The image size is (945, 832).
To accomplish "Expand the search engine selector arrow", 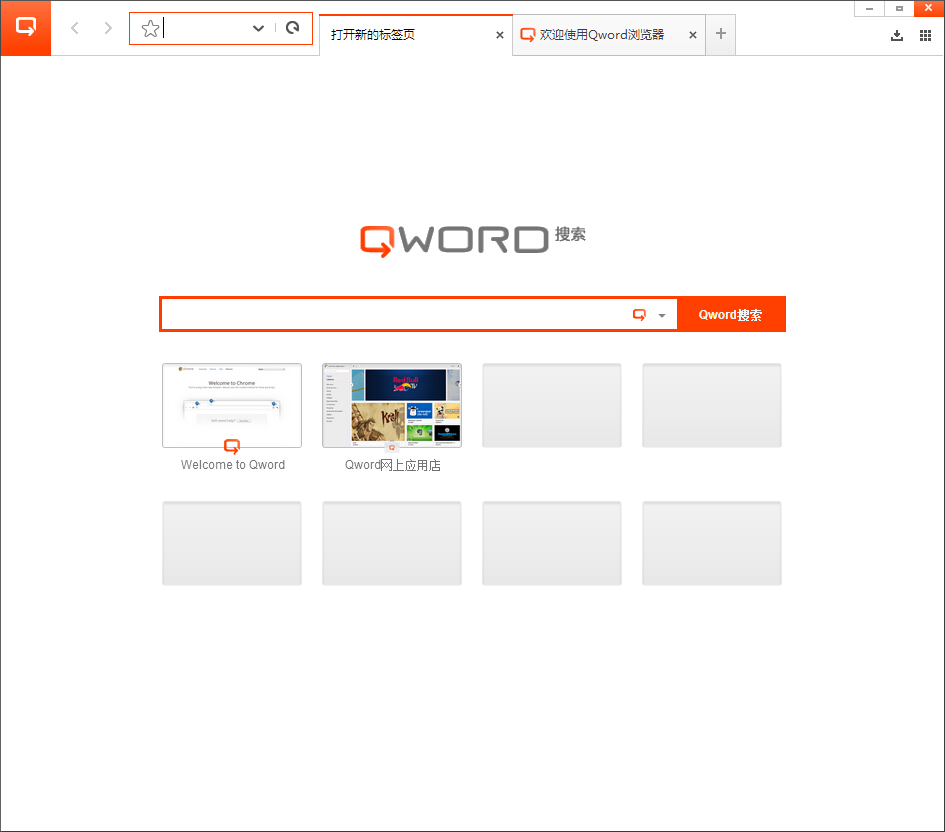I will click(x=662, y=315).
